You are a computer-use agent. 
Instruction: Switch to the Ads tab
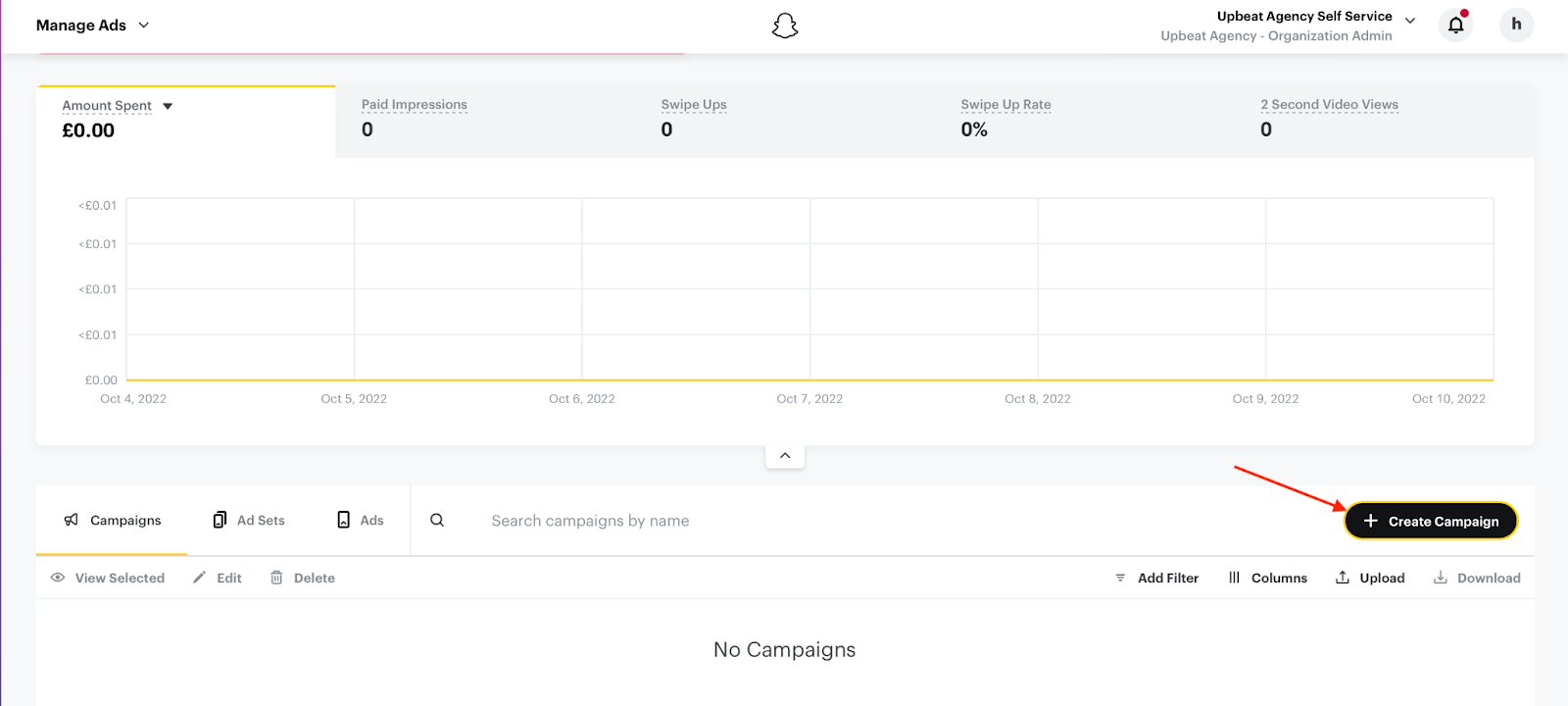coord(360,521)
